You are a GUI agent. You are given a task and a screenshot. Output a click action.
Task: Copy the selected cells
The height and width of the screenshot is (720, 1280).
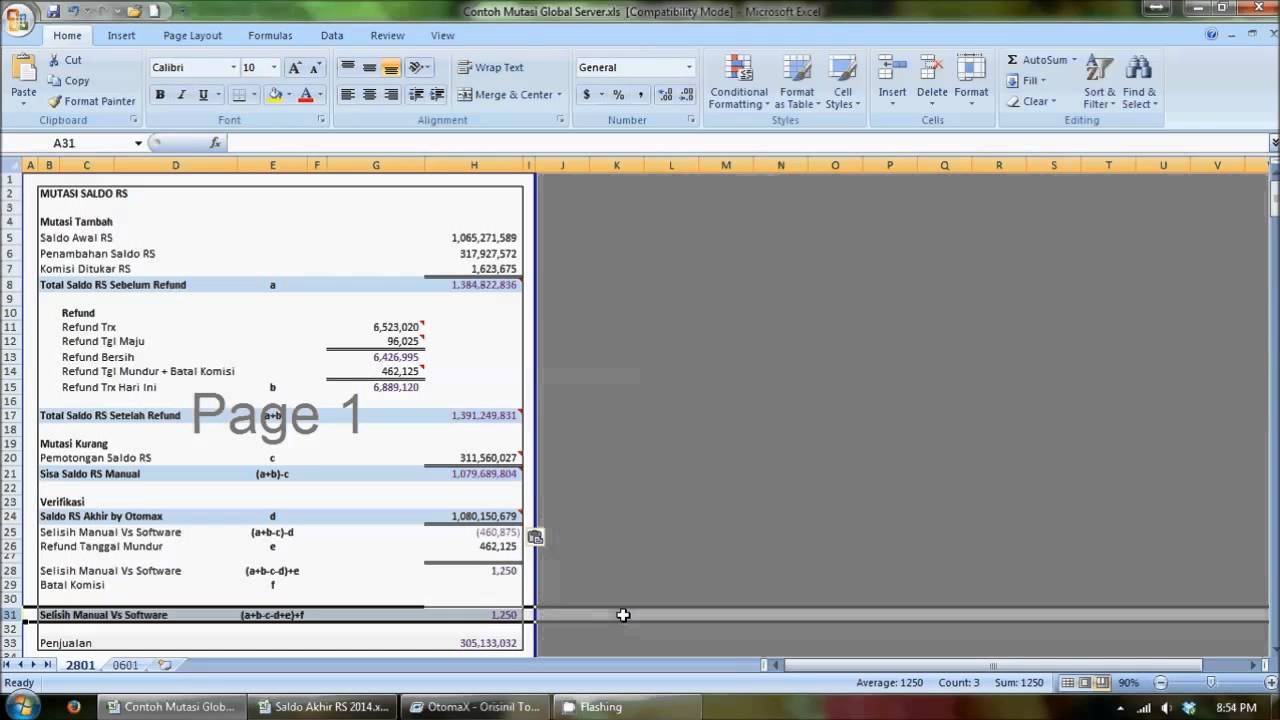(69, 80)
